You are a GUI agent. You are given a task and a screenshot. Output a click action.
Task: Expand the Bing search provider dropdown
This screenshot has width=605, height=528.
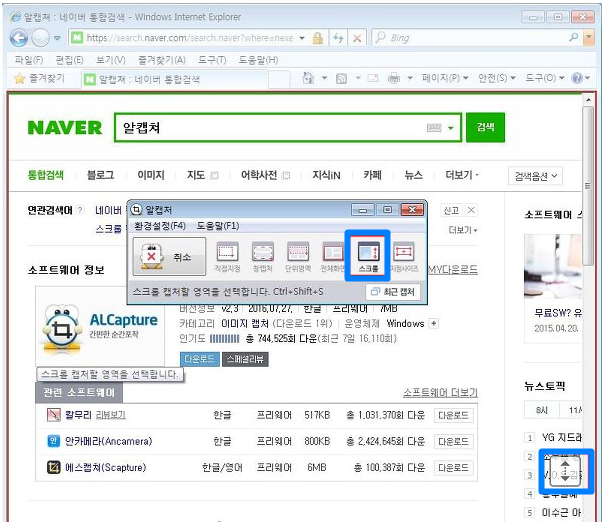[589, 37]
